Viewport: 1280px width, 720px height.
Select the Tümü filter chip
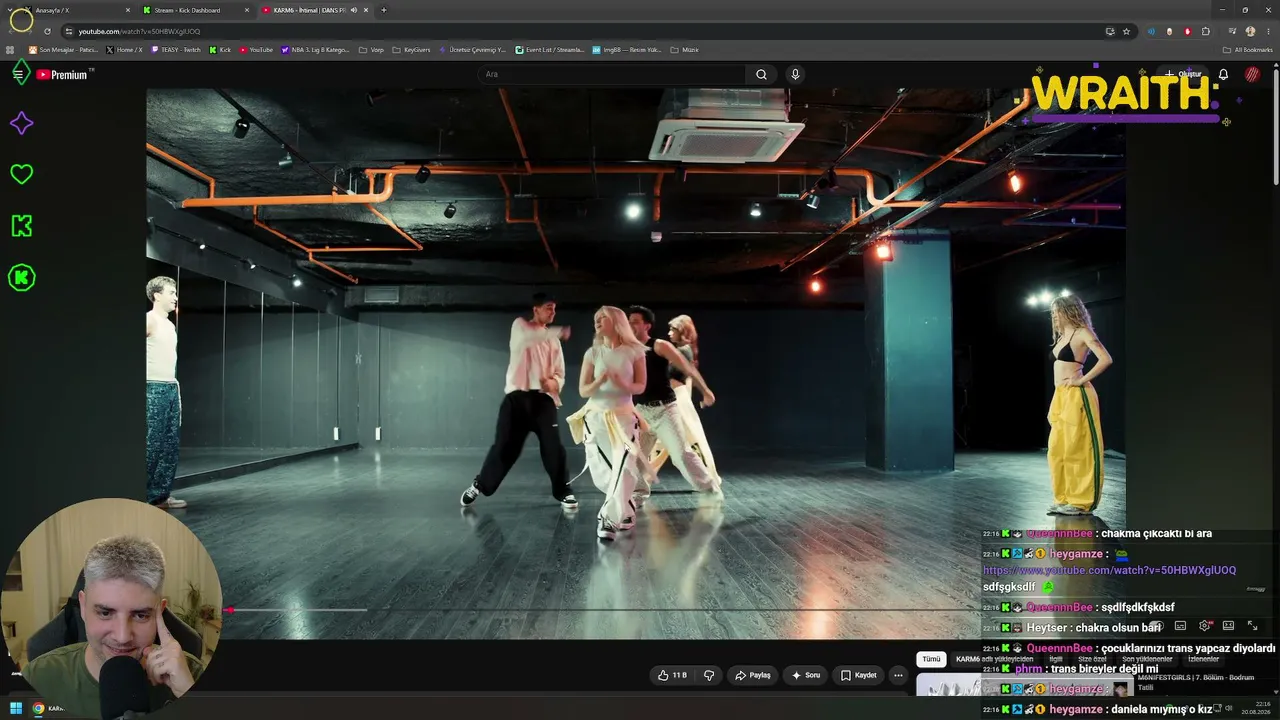931,659
